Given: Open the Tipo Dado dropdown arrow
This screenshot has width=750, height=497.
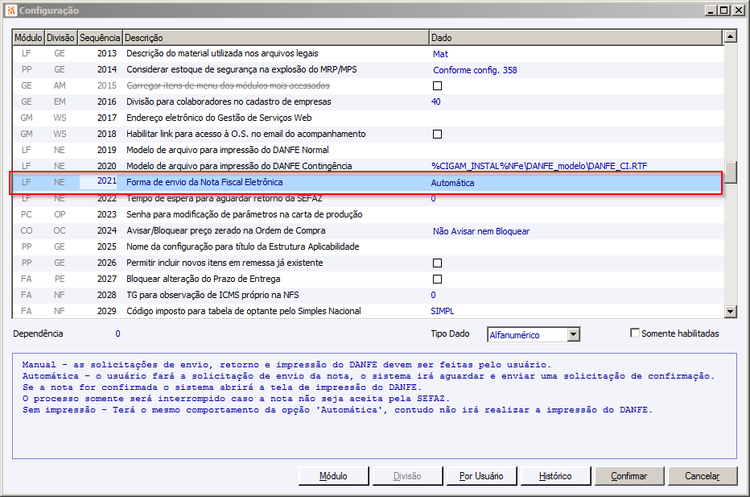Looking at the screenshot, I should click(x=573, y=334).
